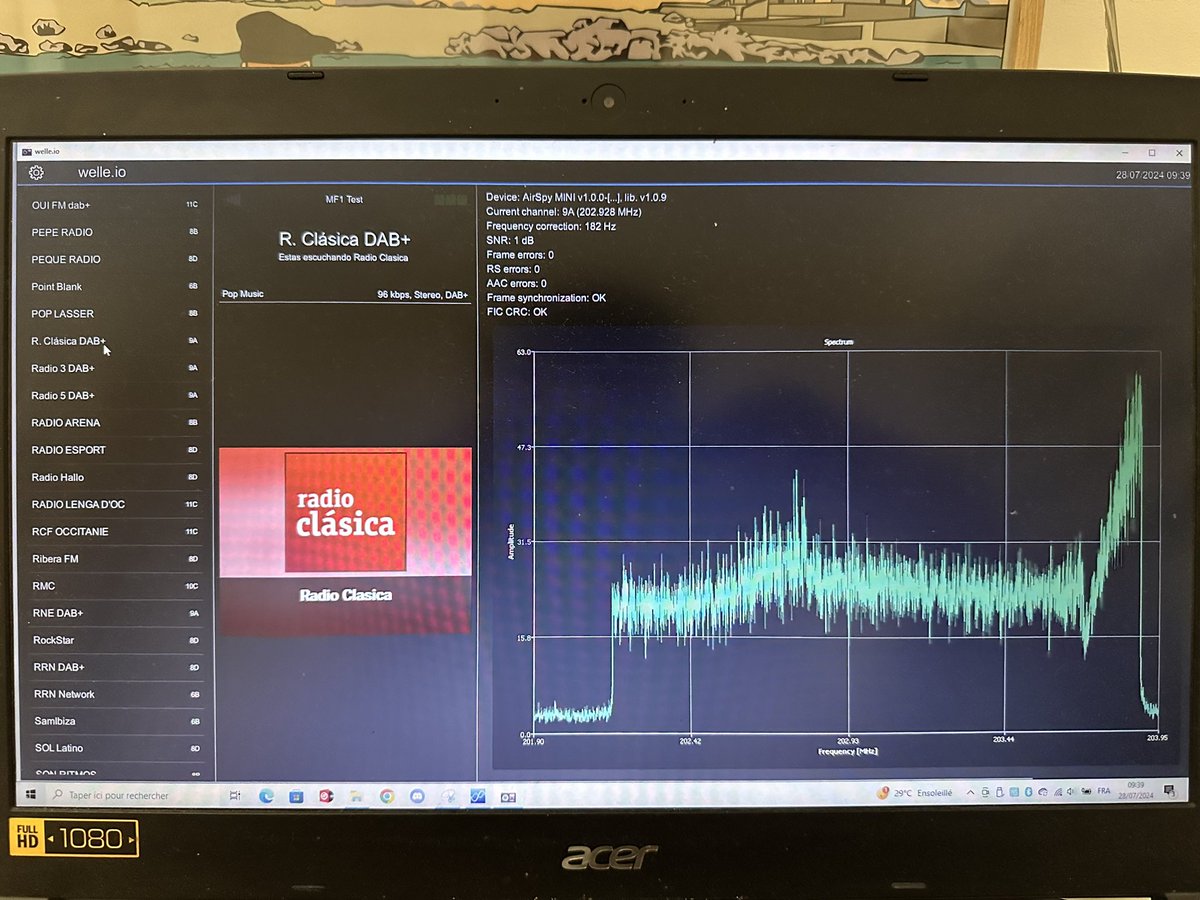1200x900 pixels.
Task: Click the 'MF1 Test' ensemble label
Action: [344, 200]
